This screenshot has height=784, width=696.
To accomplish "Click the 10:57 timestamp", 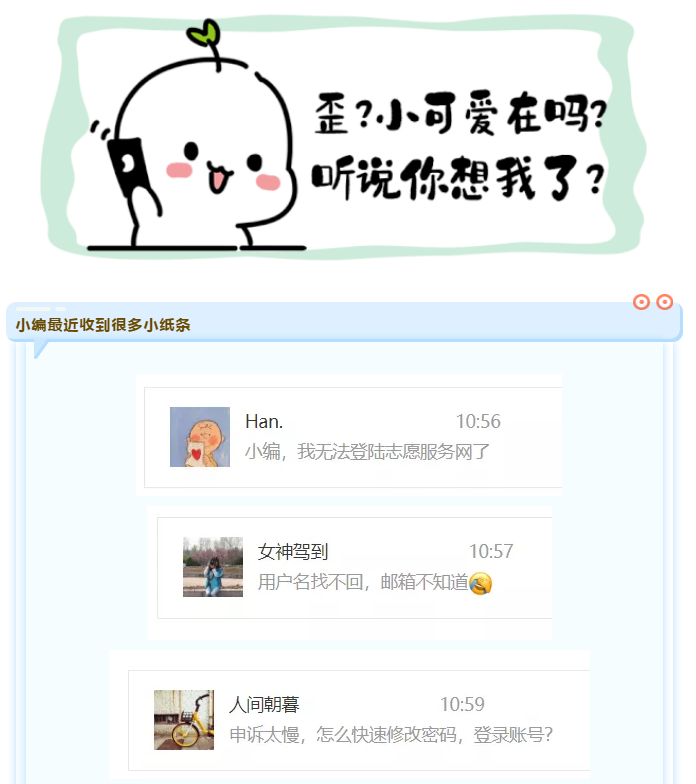I will pos(491,552).
